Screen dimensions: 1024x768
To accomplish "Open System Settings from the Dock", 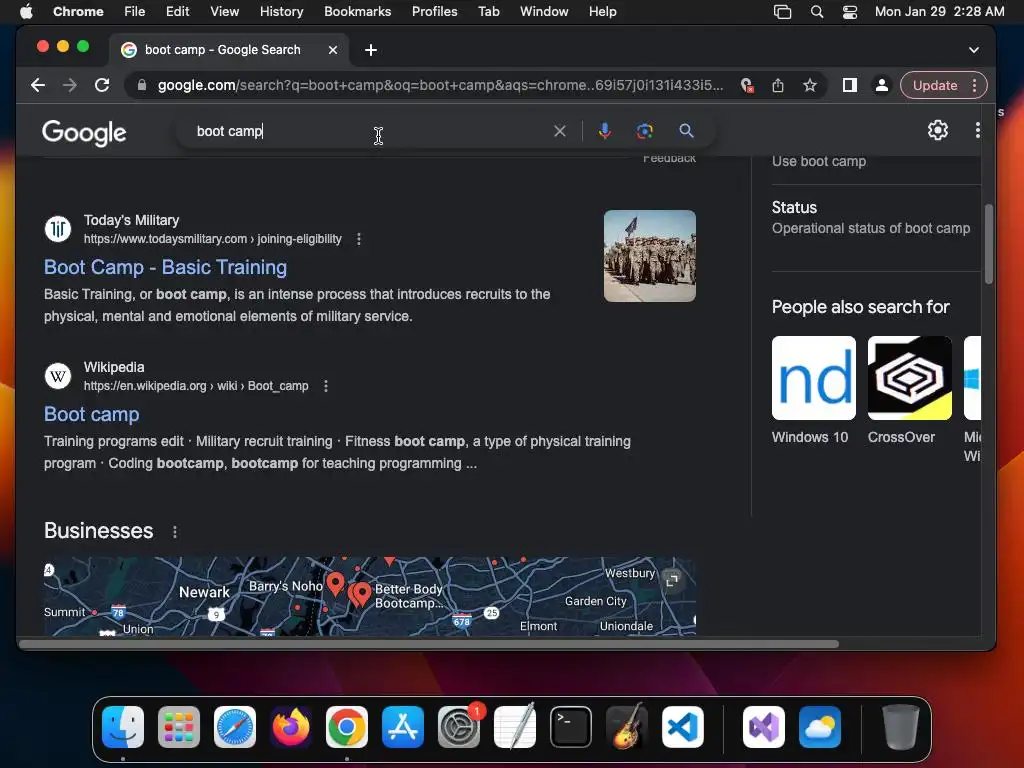I will 458,727.
